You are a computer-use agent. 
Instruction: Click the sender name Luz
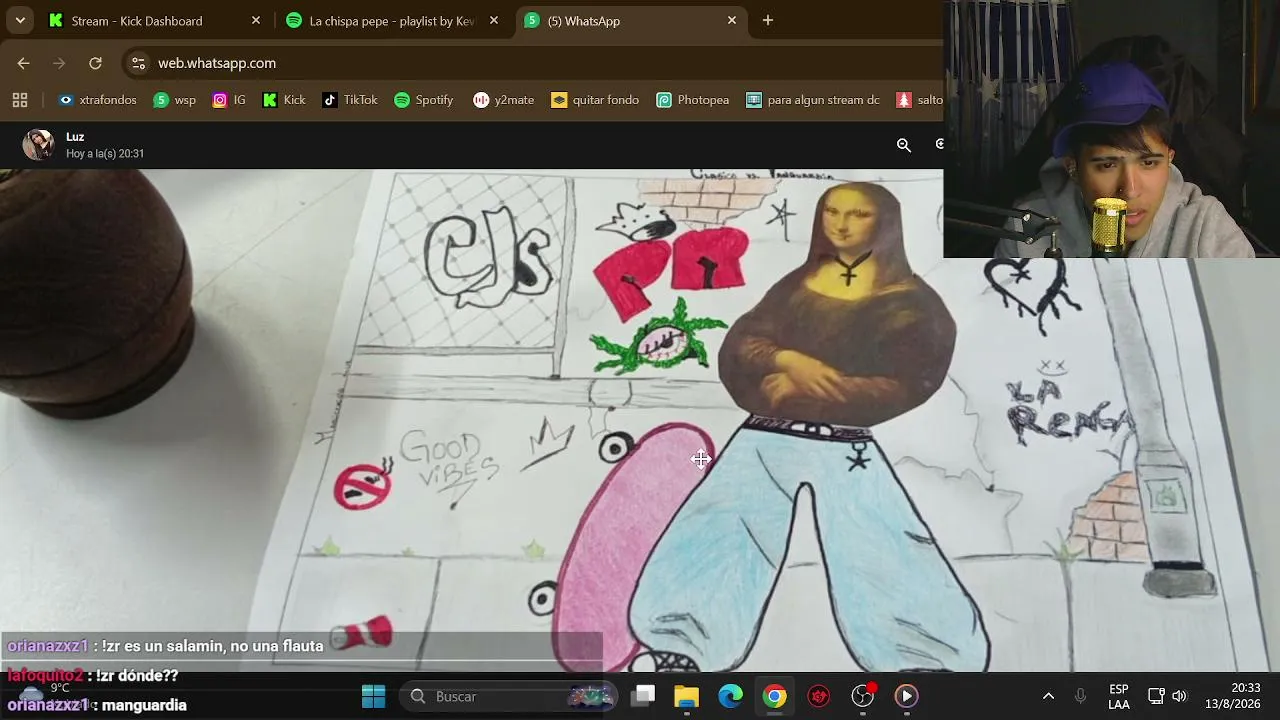click(x=75, y=137)
